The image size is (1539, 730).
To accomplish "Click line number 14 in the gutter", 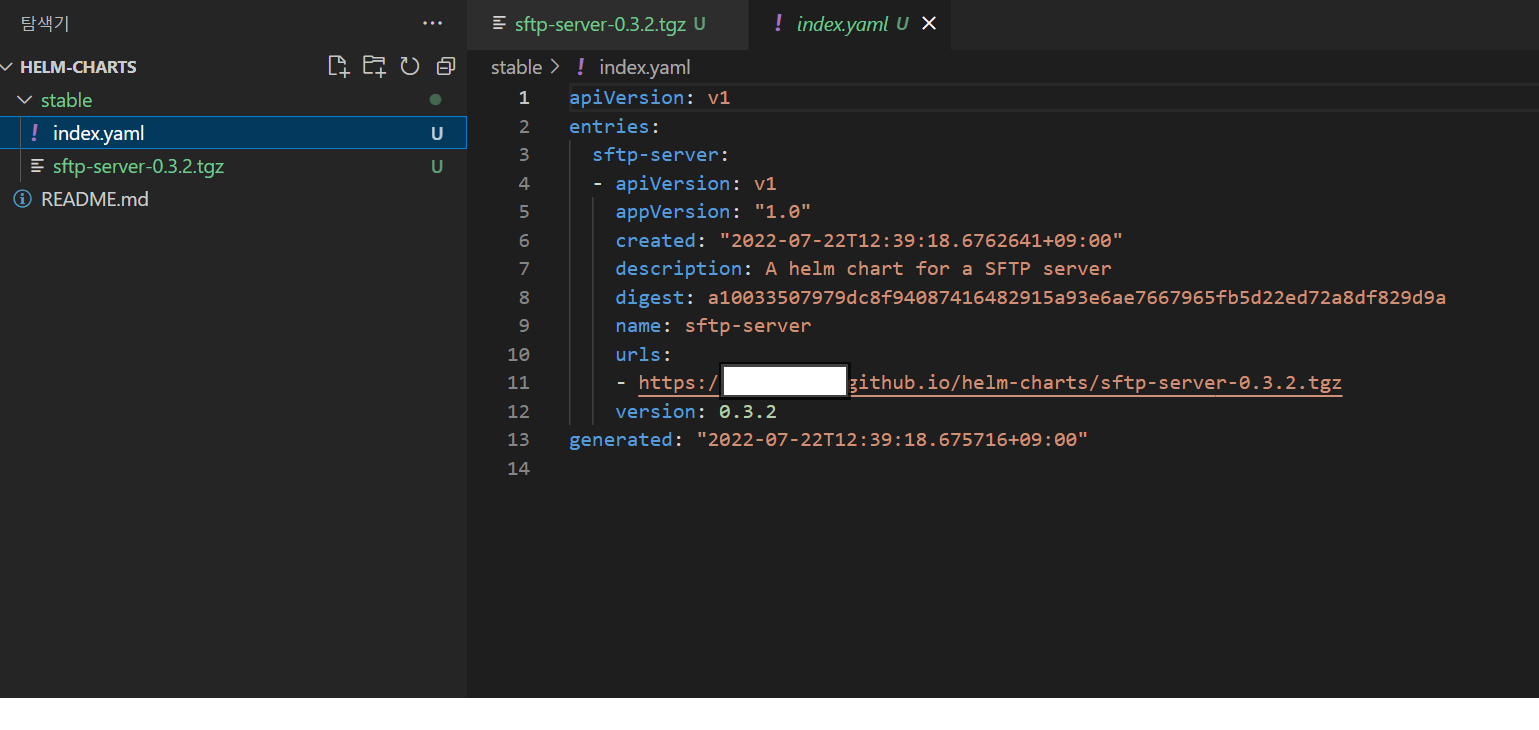I will point(518,468).
